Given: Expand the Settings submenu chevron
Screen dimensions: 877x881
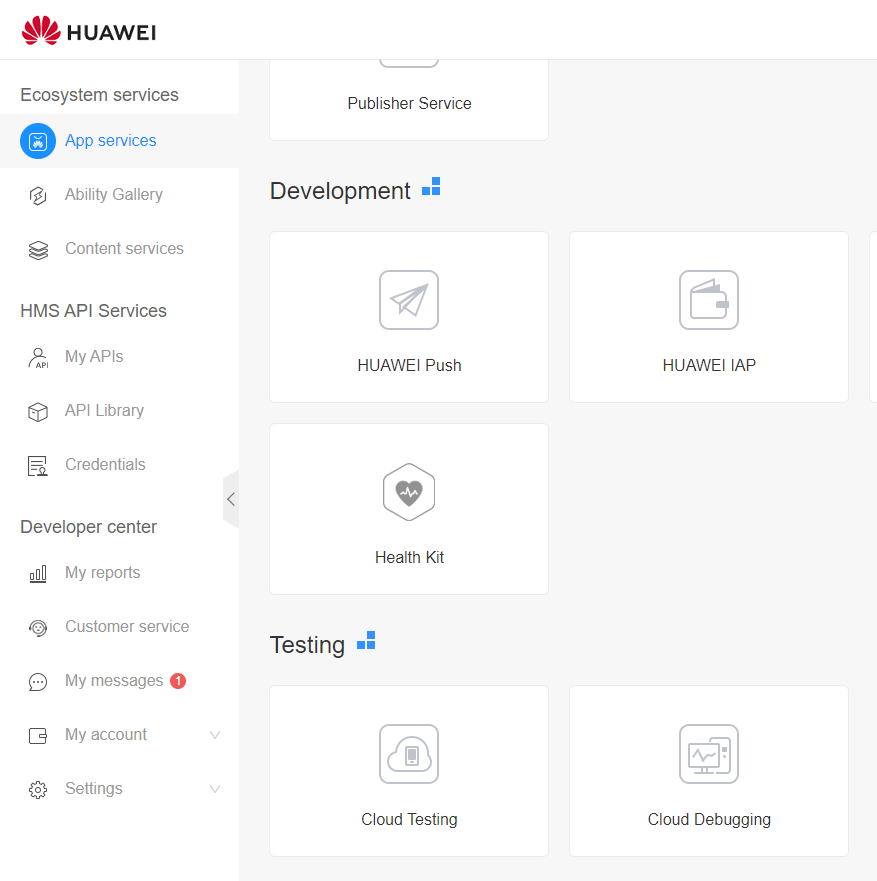Looking at the screenshot, I should 215,788.
